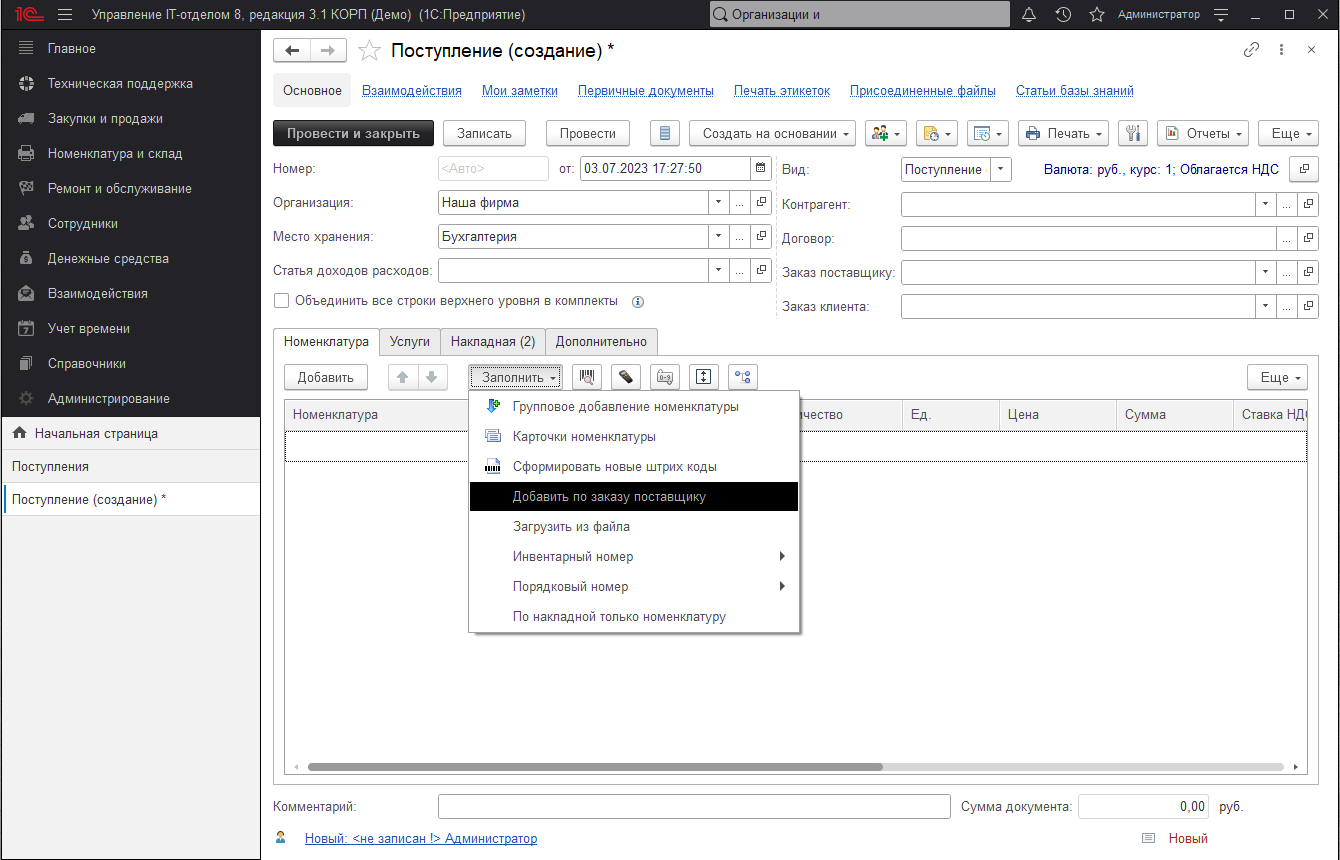Enable Объединить все строки верхнего уровня в комплекты
The width and height of the screenshot is (1340, 860).
(x=281, y=300)
